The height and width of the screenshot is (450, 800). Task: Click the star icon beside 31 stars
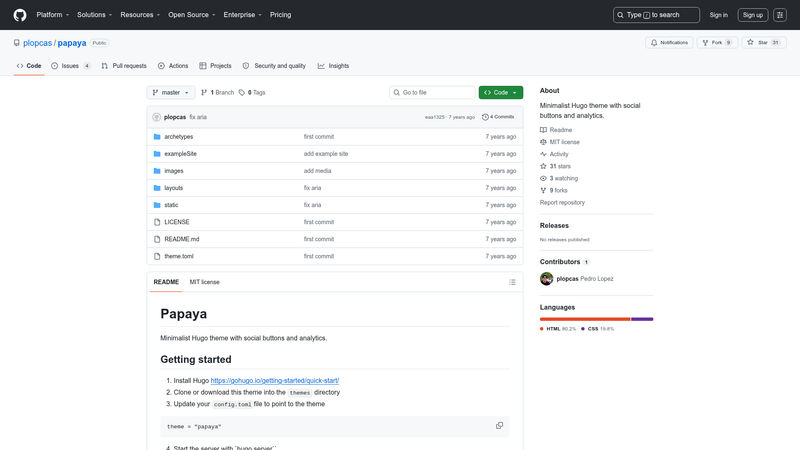543,166
